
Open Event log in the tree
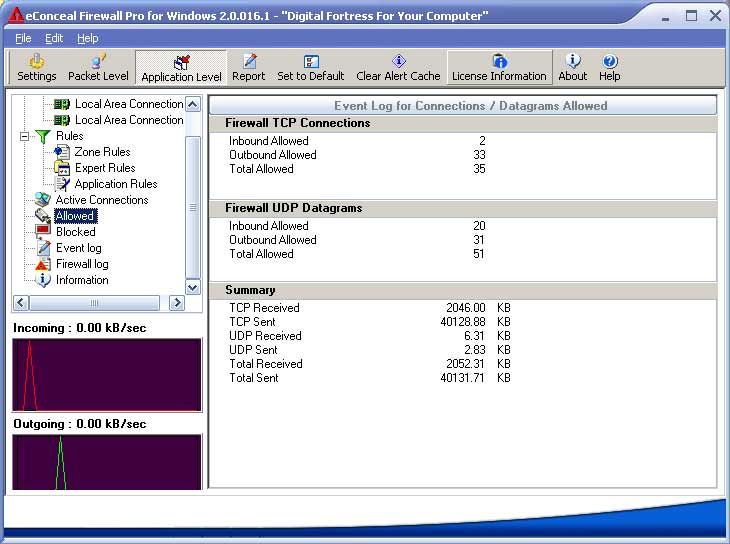(x=79, y=248)
